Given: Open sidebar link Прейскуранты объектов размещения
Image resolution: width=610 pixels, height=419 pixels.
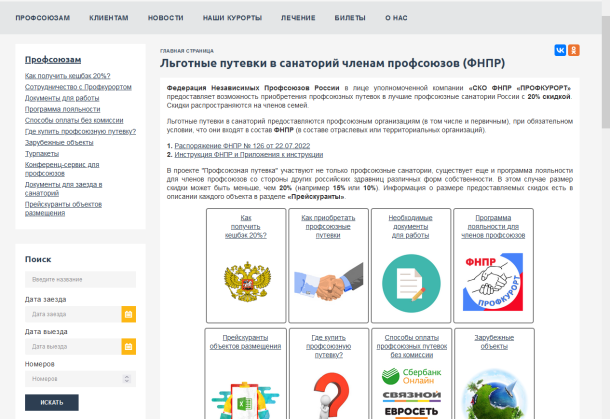Looking at the screenshot, I should pyautogui.click(x=63, y=209).
